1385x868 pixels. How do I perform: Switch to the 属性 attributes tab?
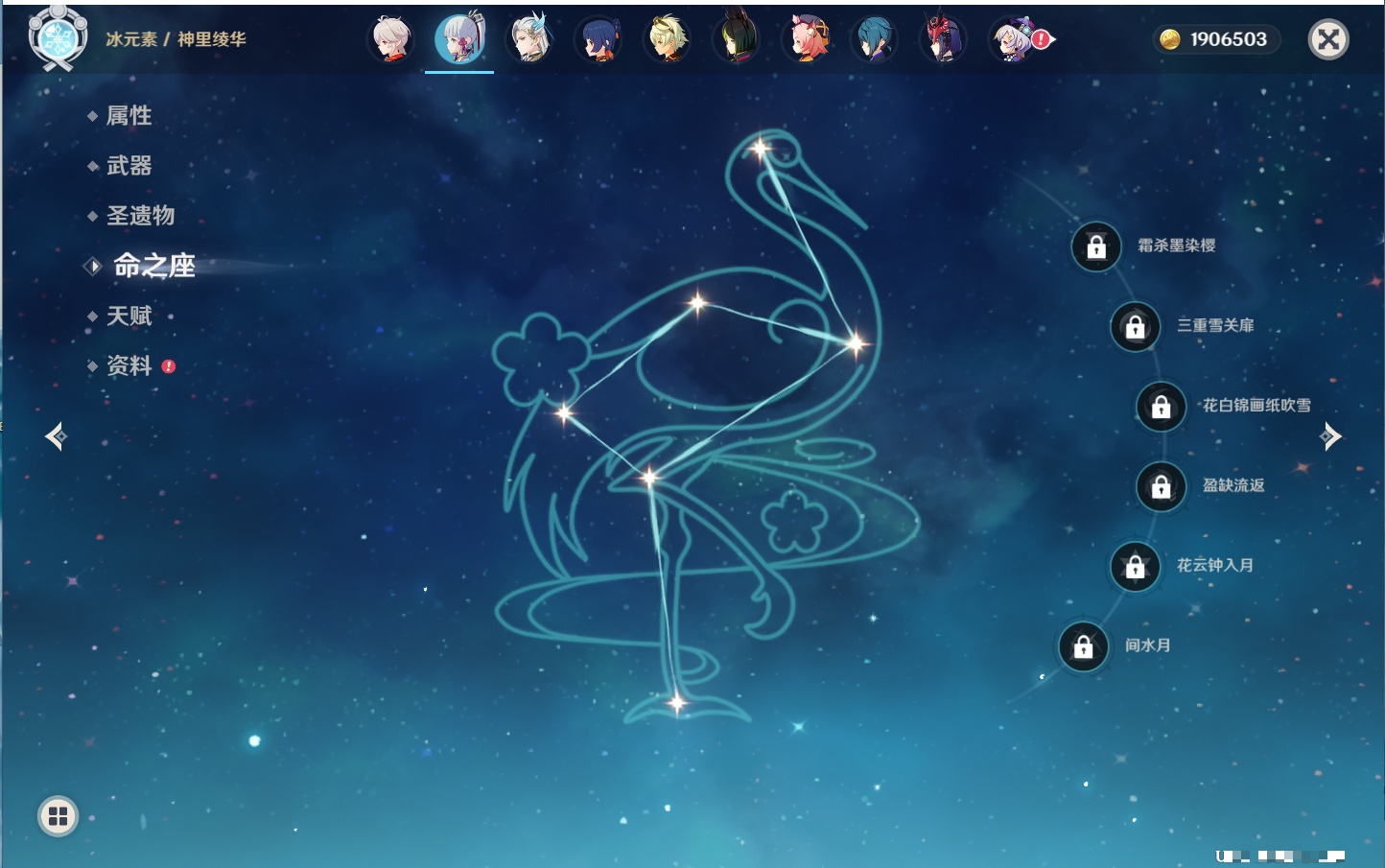point(129,116)
